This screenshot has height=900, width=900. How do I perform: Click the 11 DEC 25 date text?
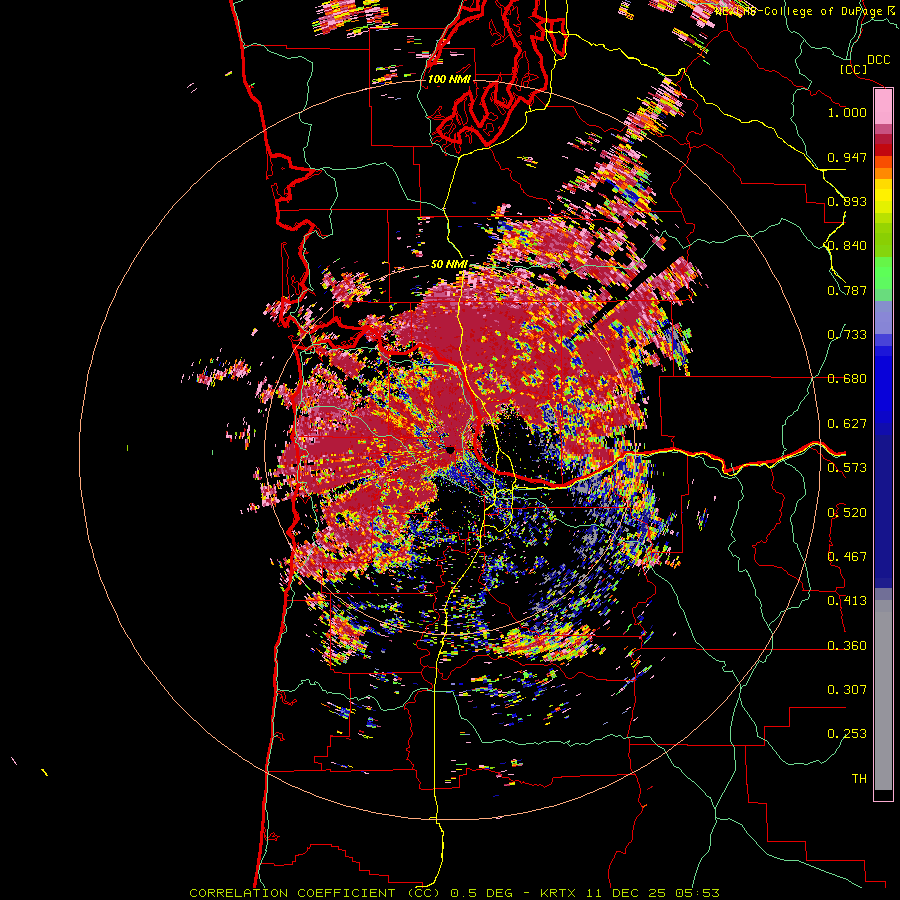[x=627, y=893]
